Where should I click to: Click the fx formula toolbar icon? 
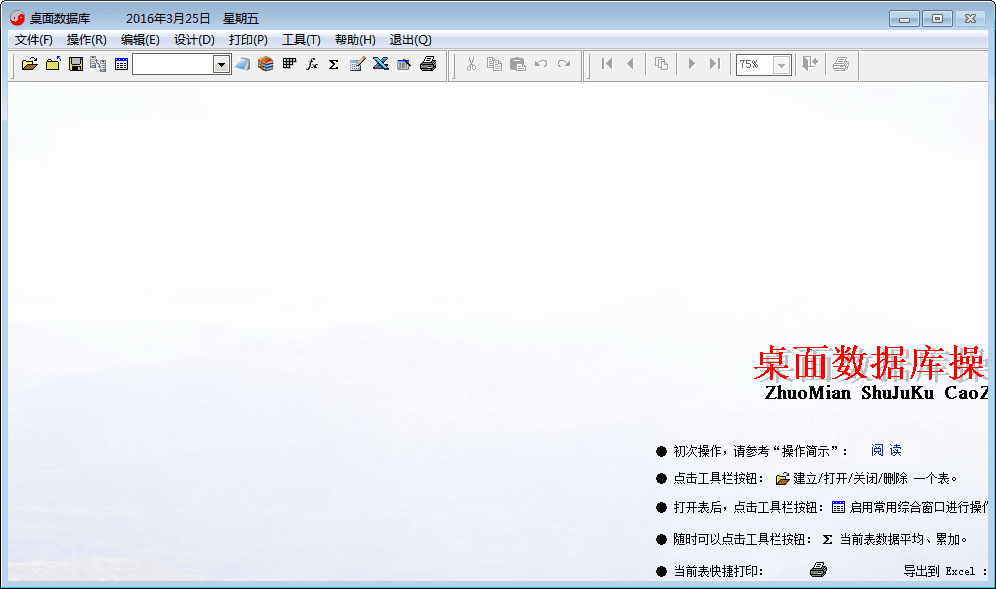(x=312, y=64)
